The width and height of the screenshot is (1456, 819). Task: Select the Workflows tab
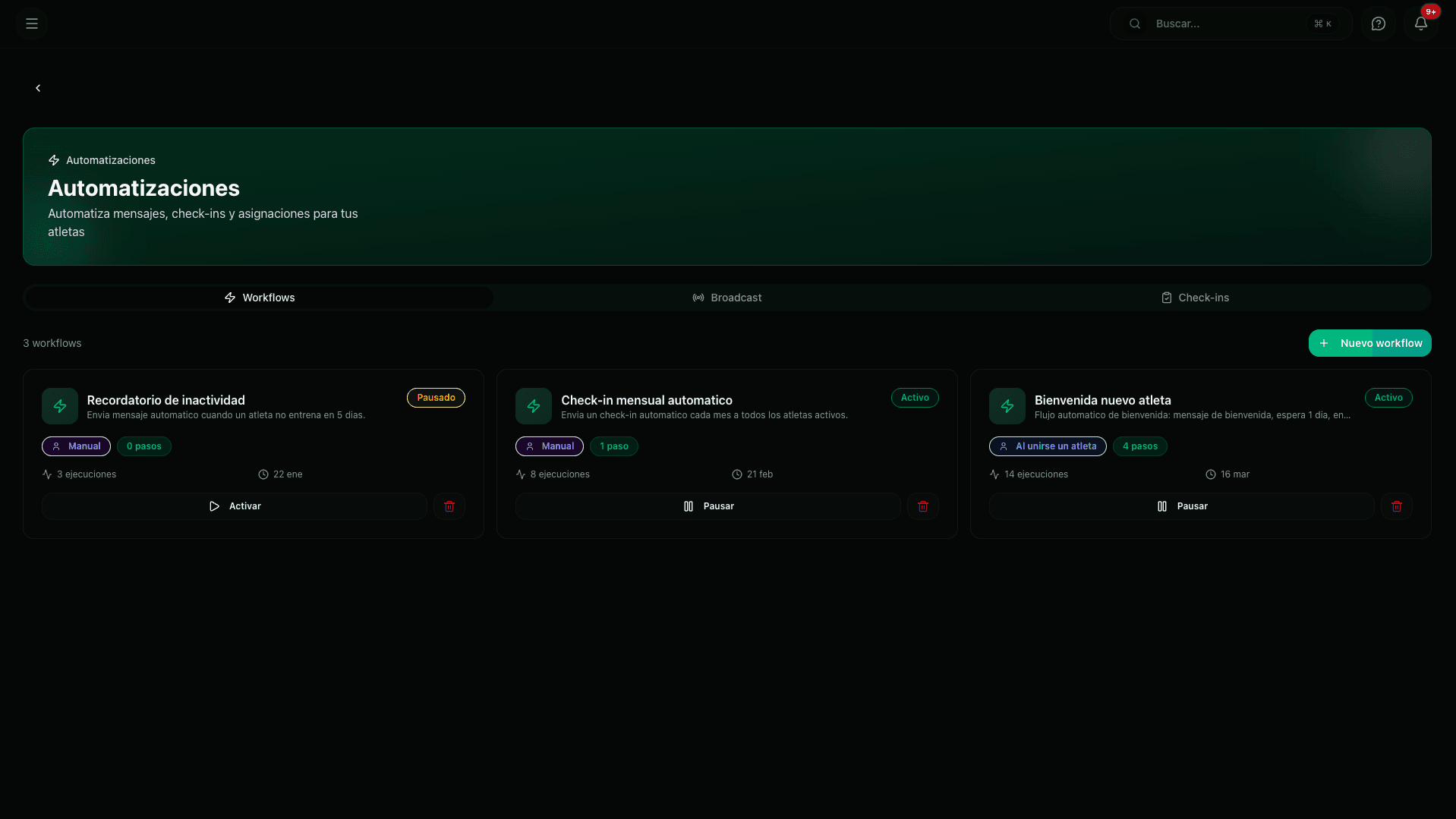259,298
